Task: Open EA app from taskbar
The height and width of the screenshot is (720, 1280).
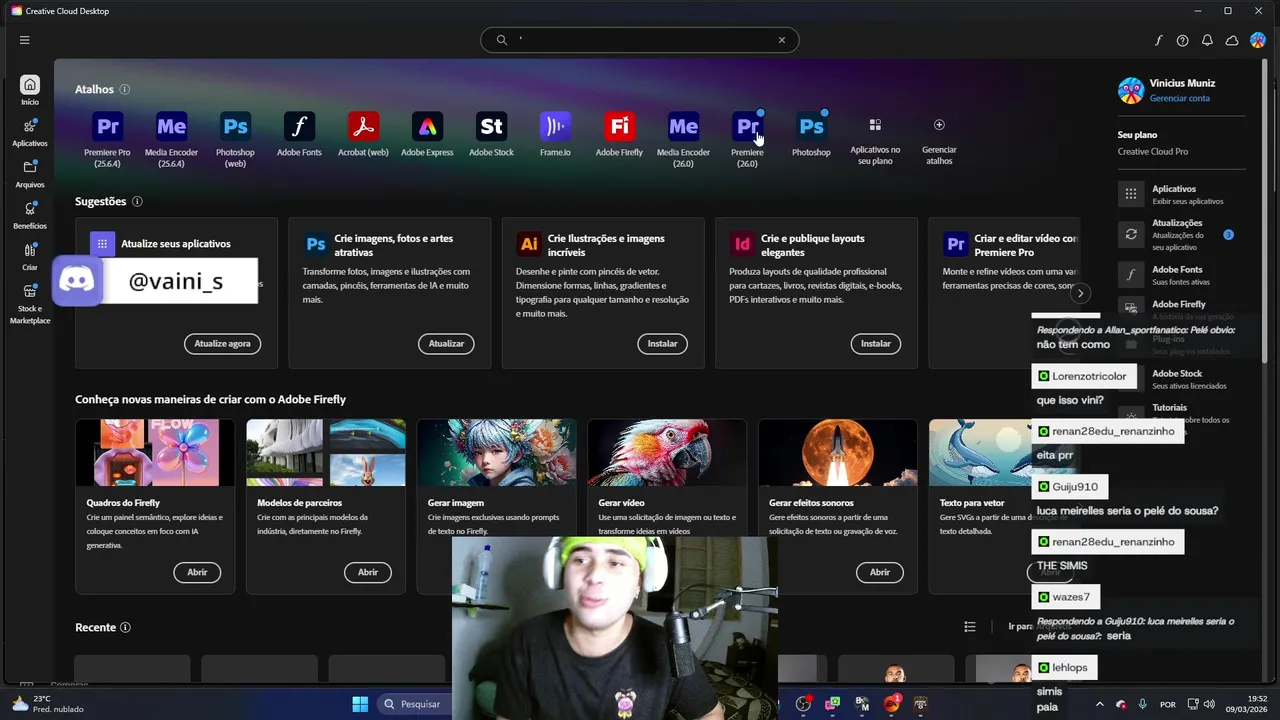Action: click(891, 704)
